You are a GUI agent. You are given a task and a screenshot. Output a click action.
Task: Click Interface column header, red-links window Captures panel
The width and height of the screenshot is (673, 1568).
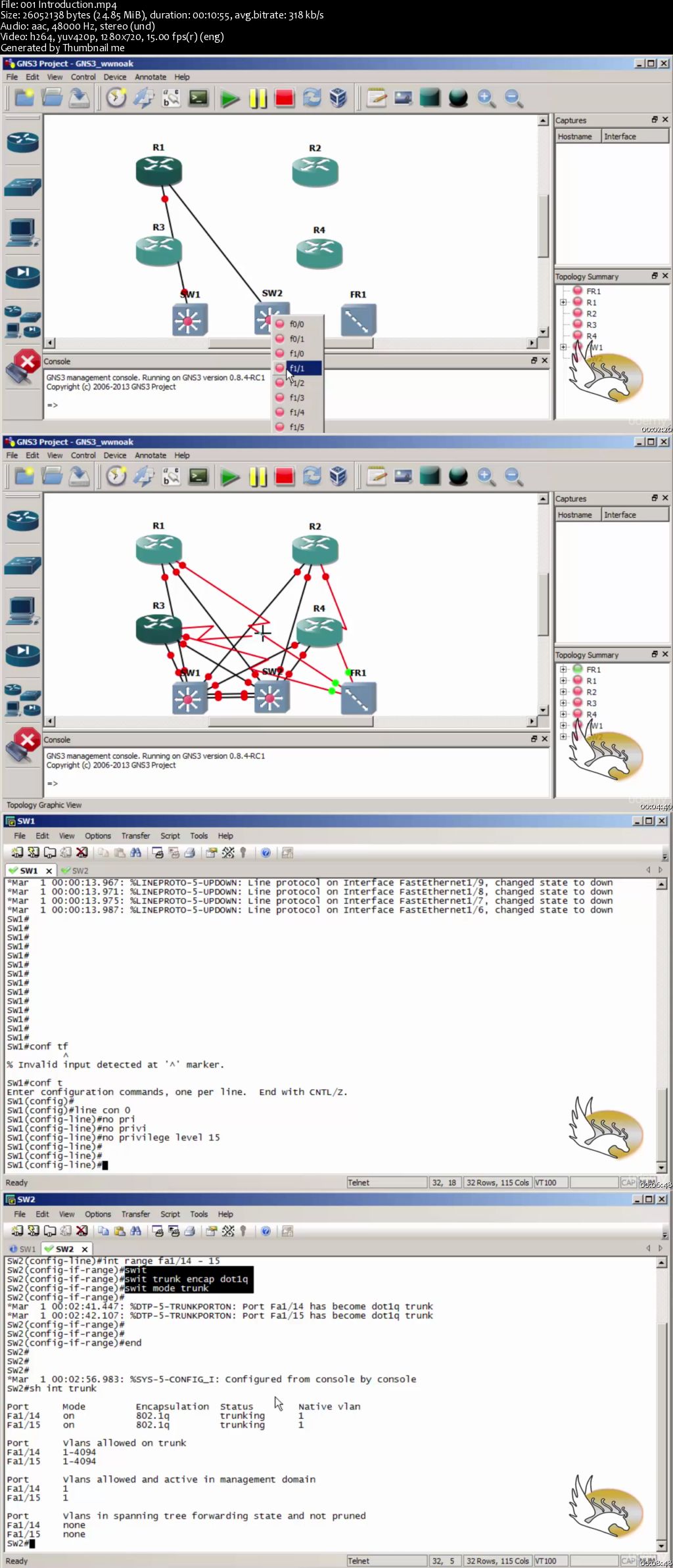pyautogui.click(x=635, y=515)
